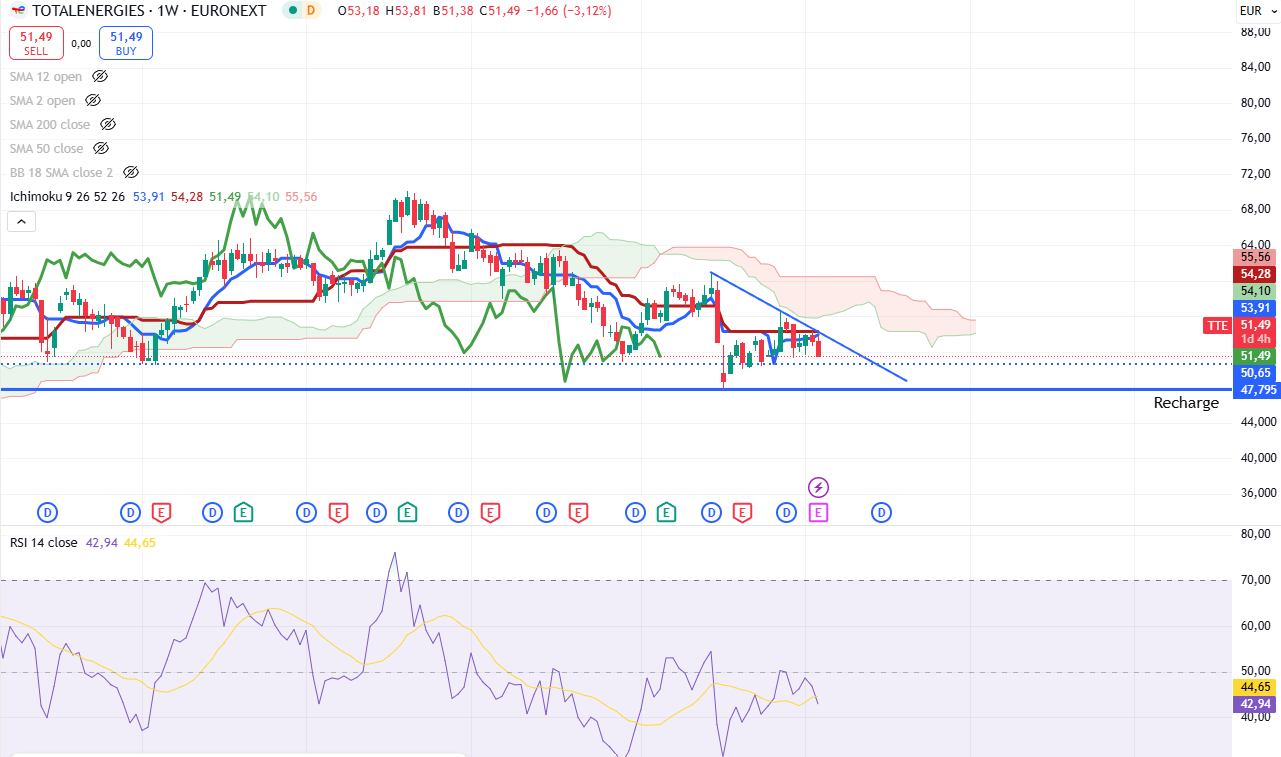Image resolution: width=1281 pixels, height=757 pixels.
Task: Click the blue 47,795 price line label
Action: (x=1255, y=390)
